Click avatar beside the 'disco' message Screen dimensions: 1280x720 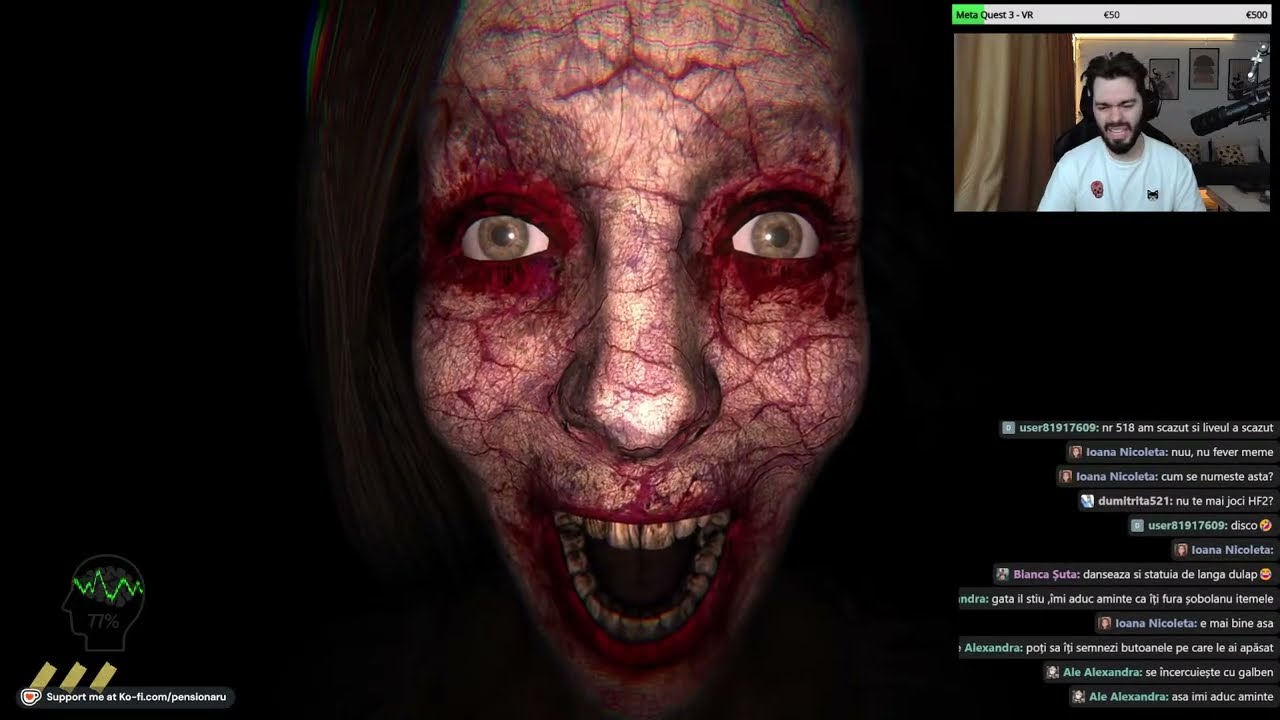1137,526
